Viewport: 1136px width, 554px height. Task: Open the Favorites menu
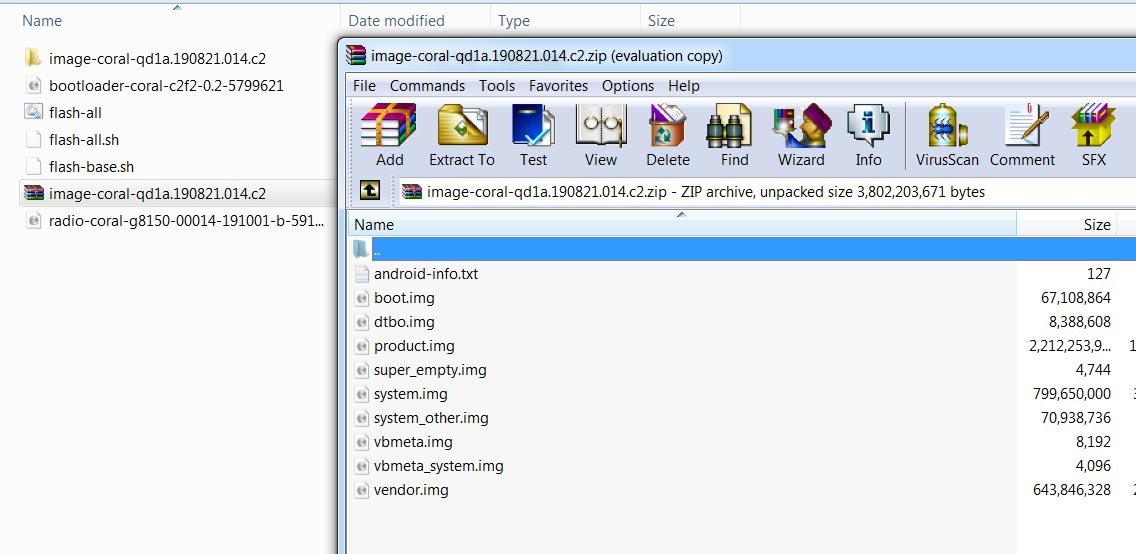pyautogui.click(x=558, y=86)
